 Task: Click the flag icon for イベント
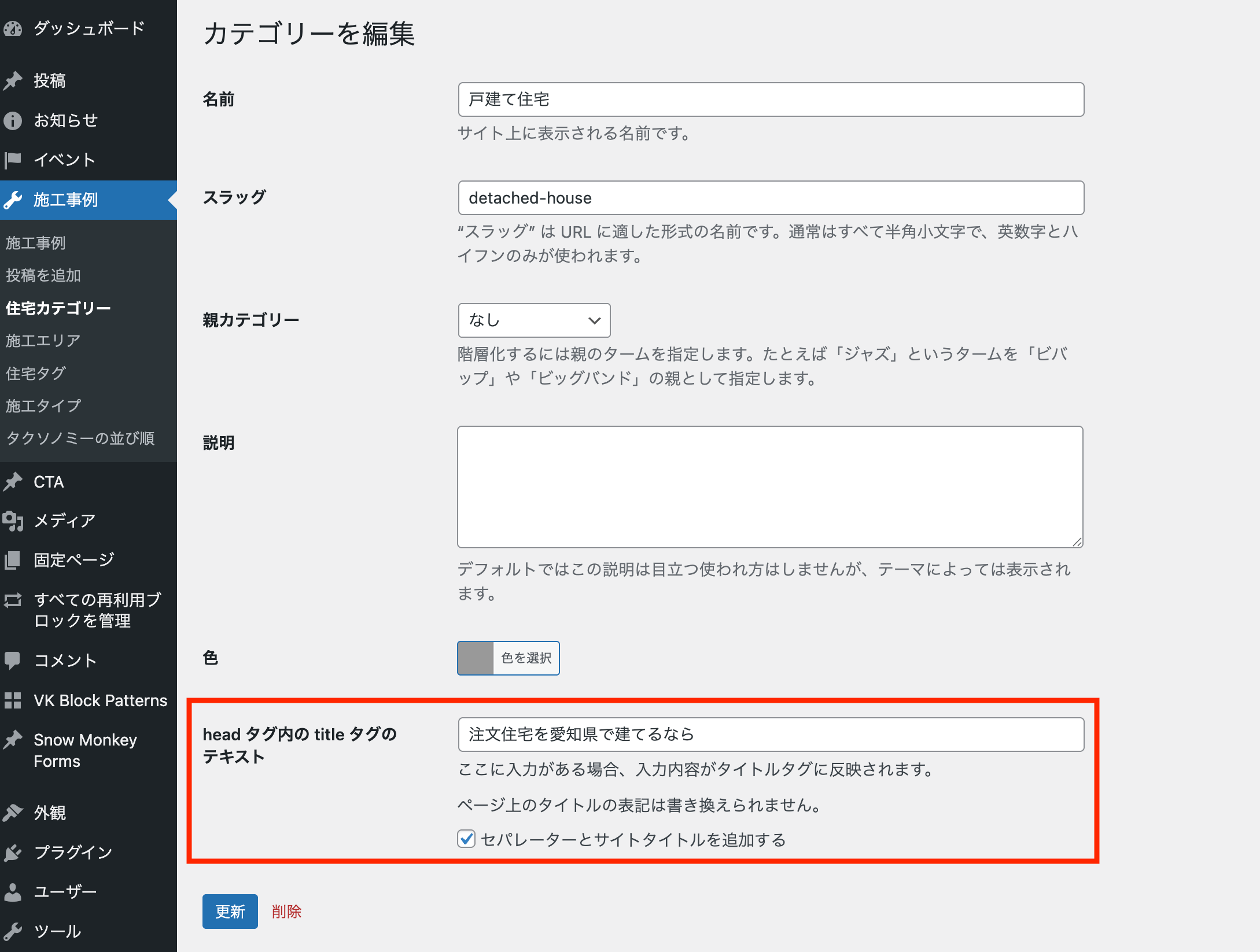tap(13, 160)
